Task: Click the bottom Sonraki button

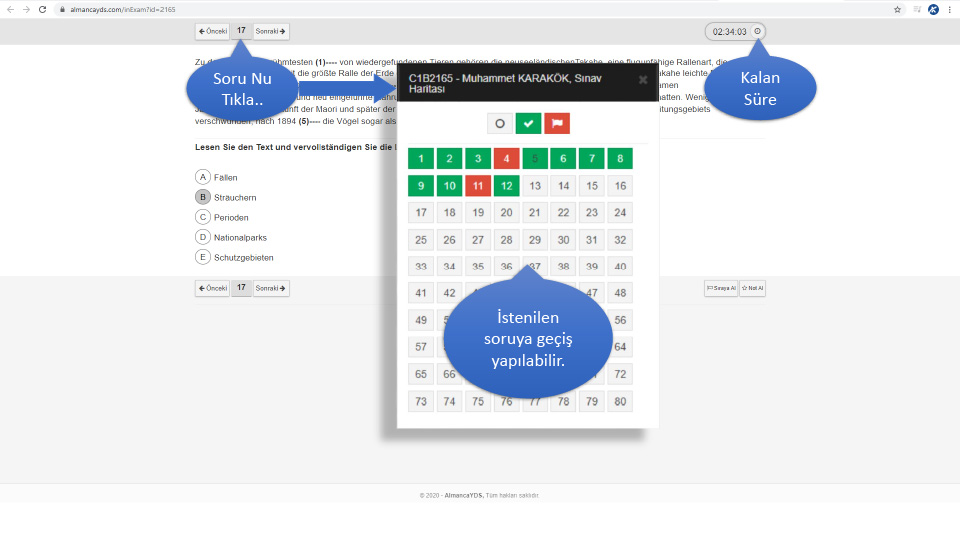Action: pos(271,288)
